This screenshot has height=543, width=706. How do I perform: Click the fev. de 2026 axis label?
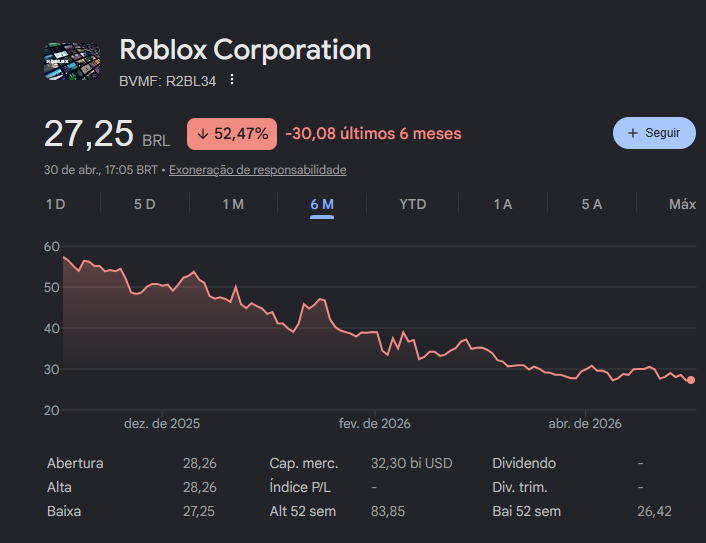click(375, 424)
